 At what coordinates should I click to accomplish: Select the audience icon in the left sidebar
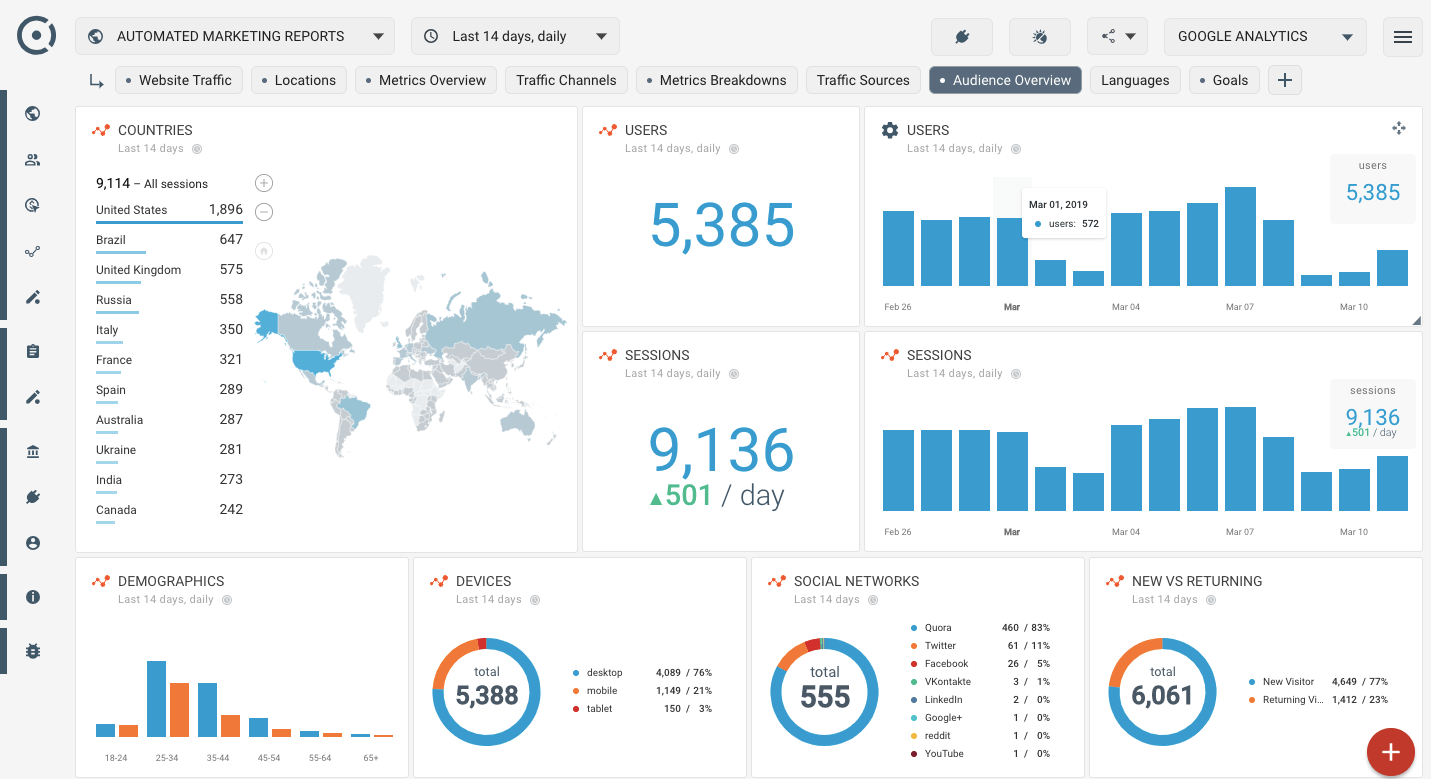pyautogui.click(x=32, y=159)
